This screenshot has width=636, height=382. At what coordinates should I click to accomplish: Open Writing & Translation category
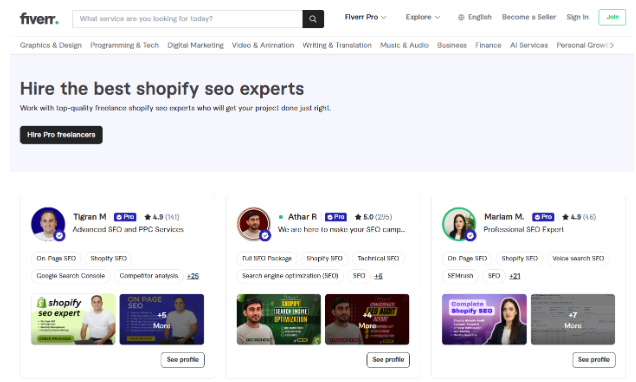pyautogui.click(x=337, y=45)
